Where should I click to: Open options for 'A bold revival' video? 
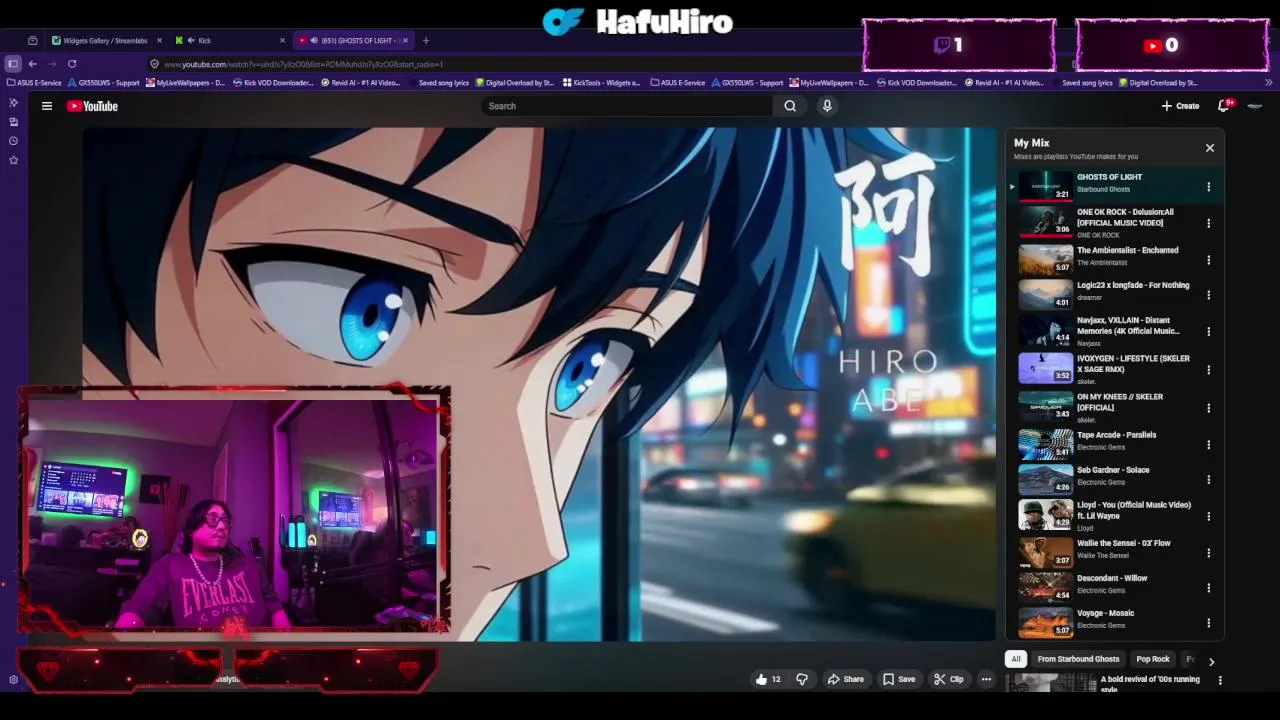click(1220, 680)
